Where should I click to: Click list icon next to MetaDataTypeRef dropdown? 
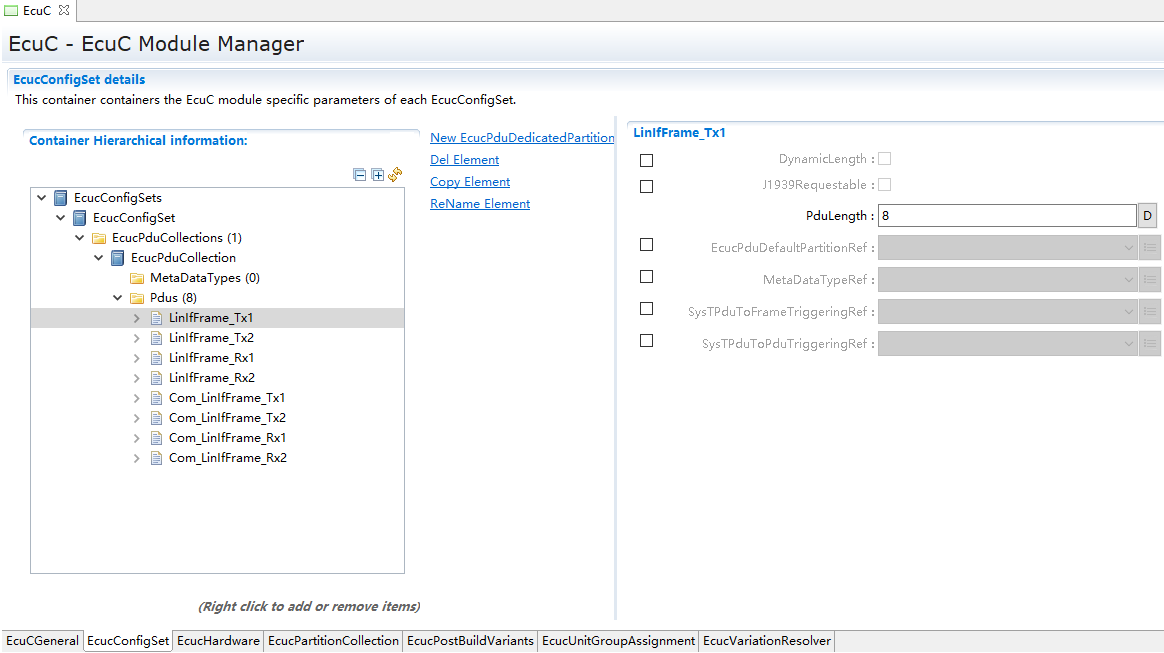pos(1150,280)
